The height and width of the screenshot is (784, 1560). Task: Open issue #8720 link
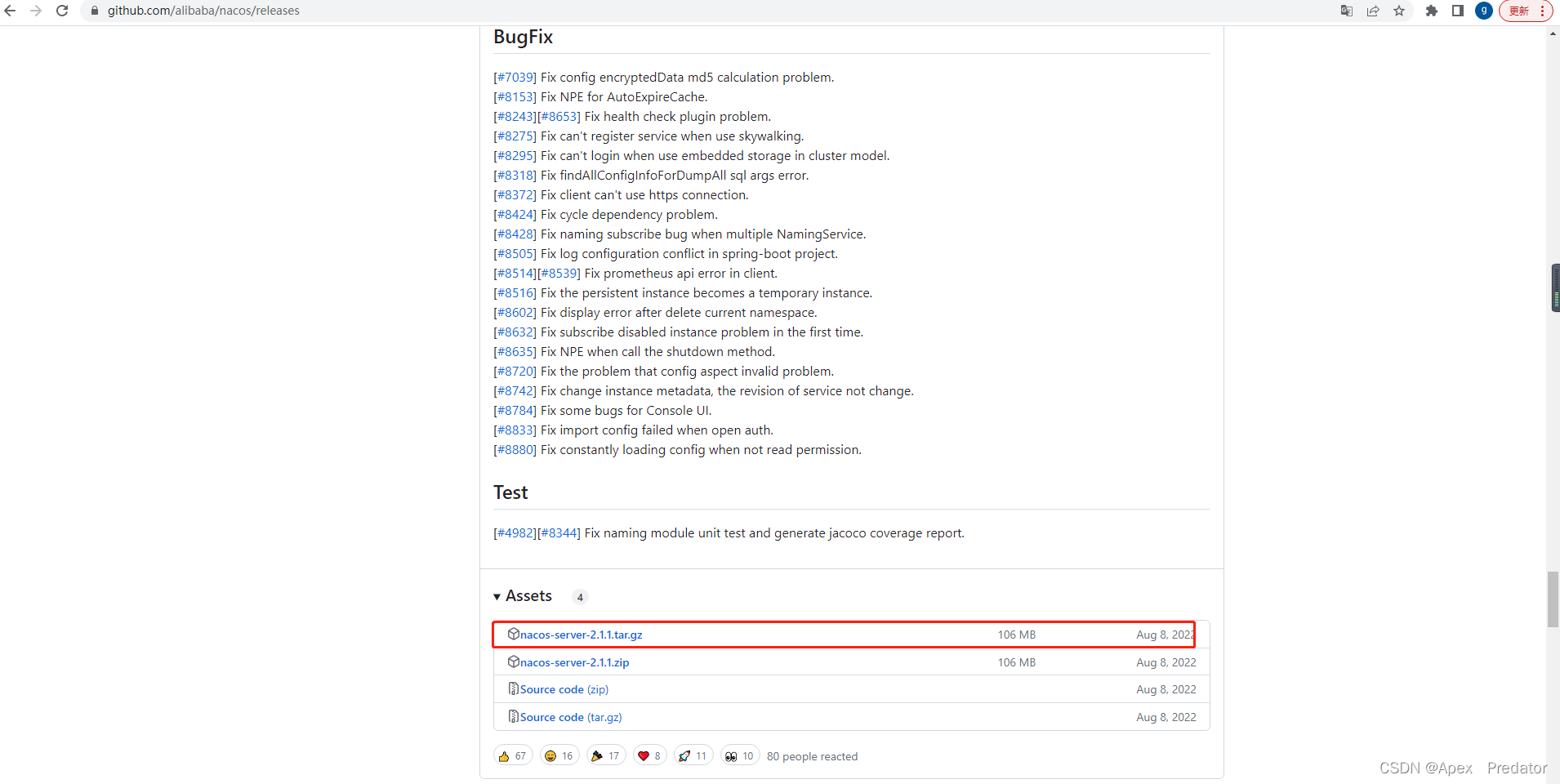click(515, 372)
